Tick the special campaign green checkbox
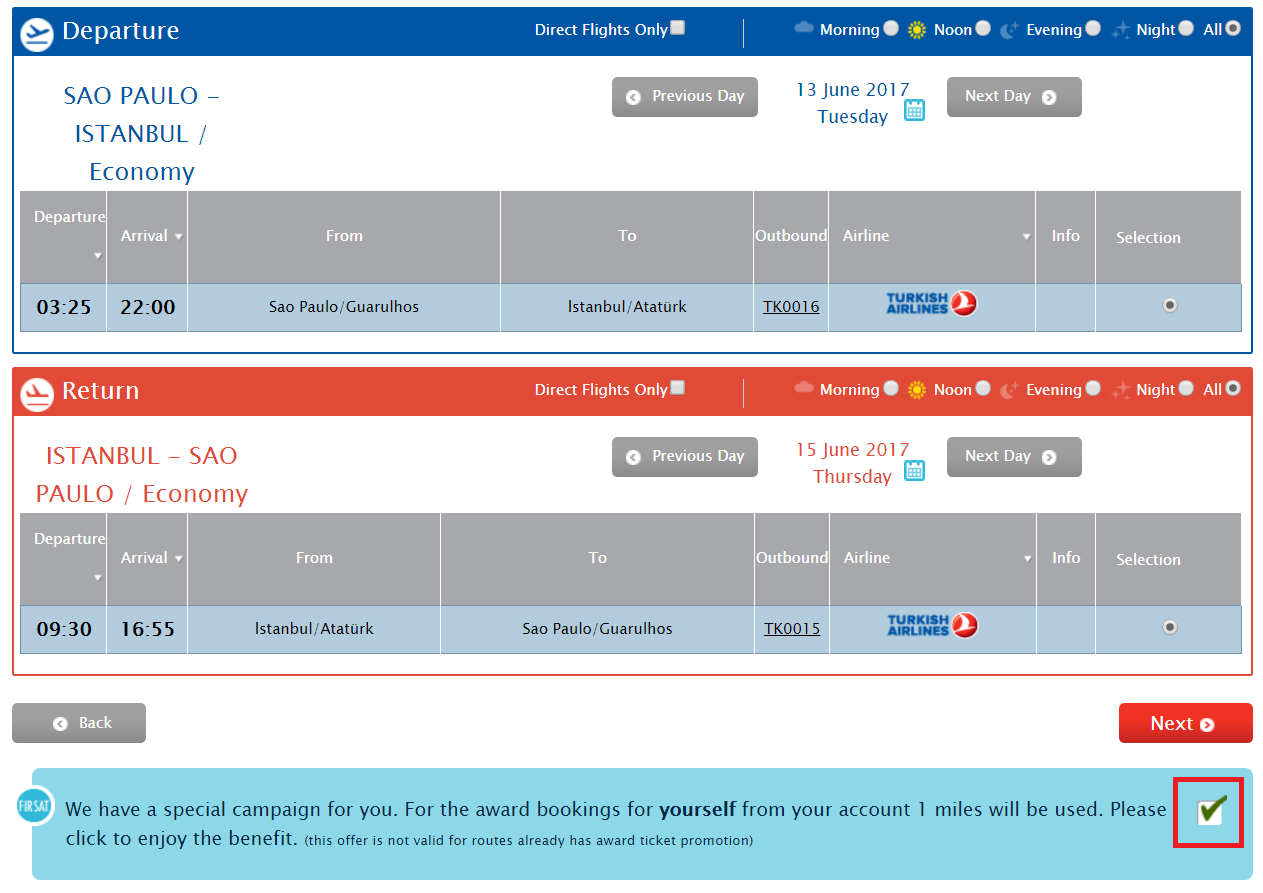This screenshot has height=893, width=1263. coord(1211,811)
